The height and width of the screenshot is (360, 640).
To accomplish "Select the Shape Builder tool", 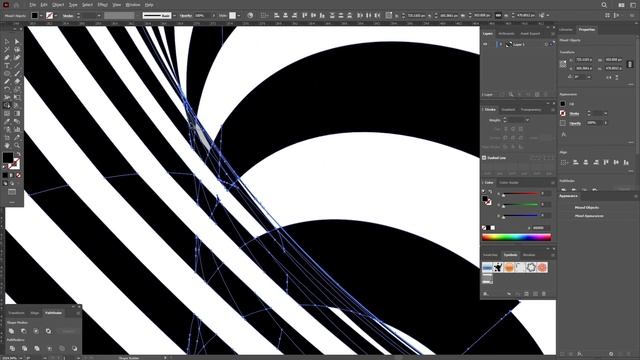I will tap(7, 105).
